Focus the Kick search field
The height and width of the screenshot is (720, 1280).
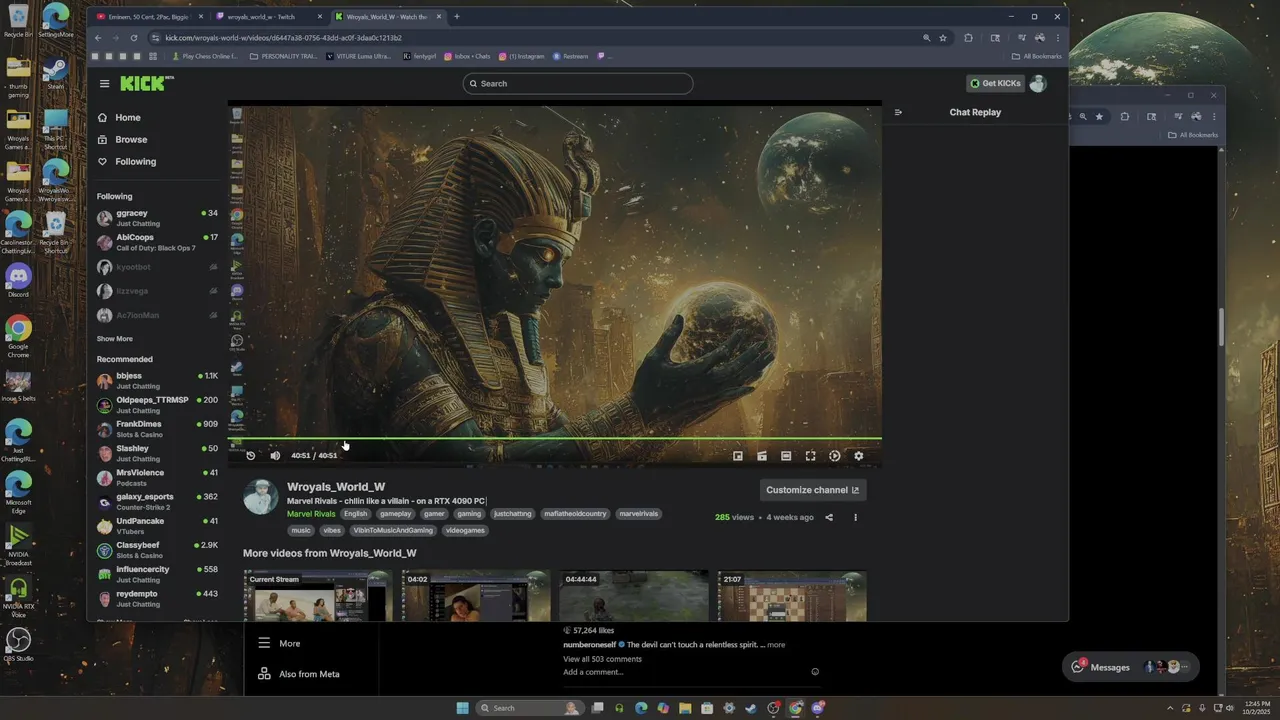[578, 83]
